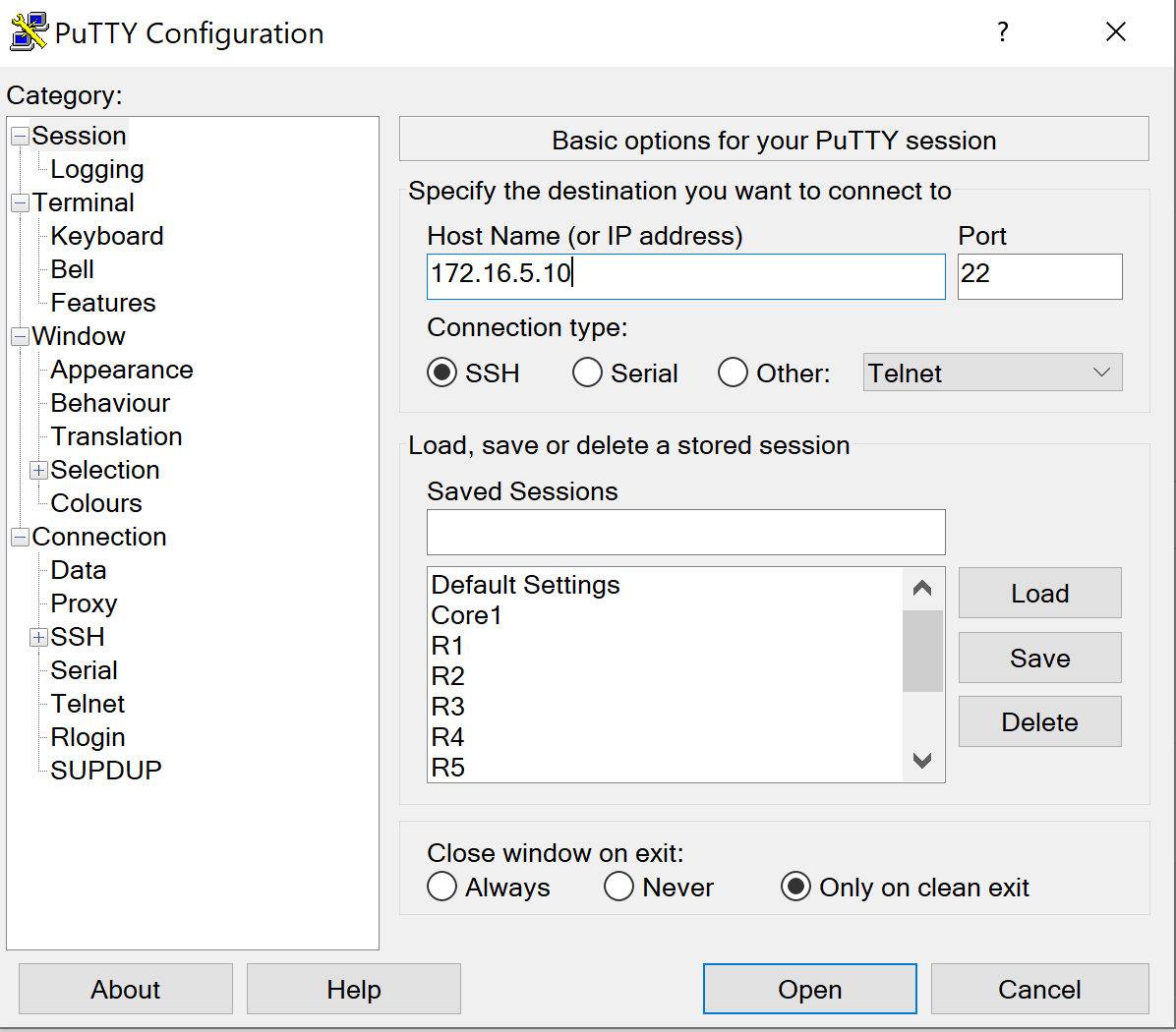Screen dimensions: 1176x1032
Task: Expand the SSH tree node
Action: (x=39, y=638)
